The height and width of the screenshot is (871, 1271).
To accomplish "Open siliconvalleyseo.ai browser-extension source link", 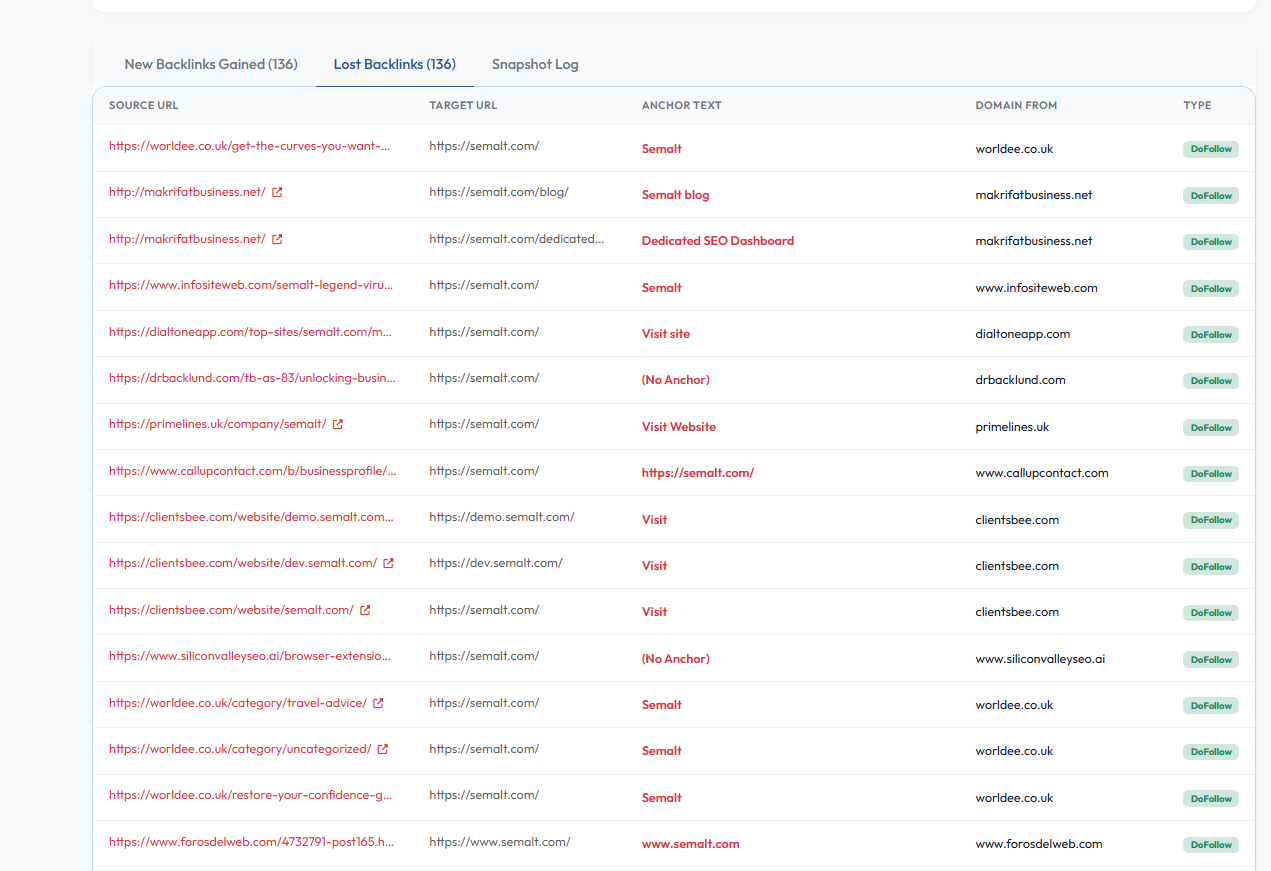I will coord(250,656).
